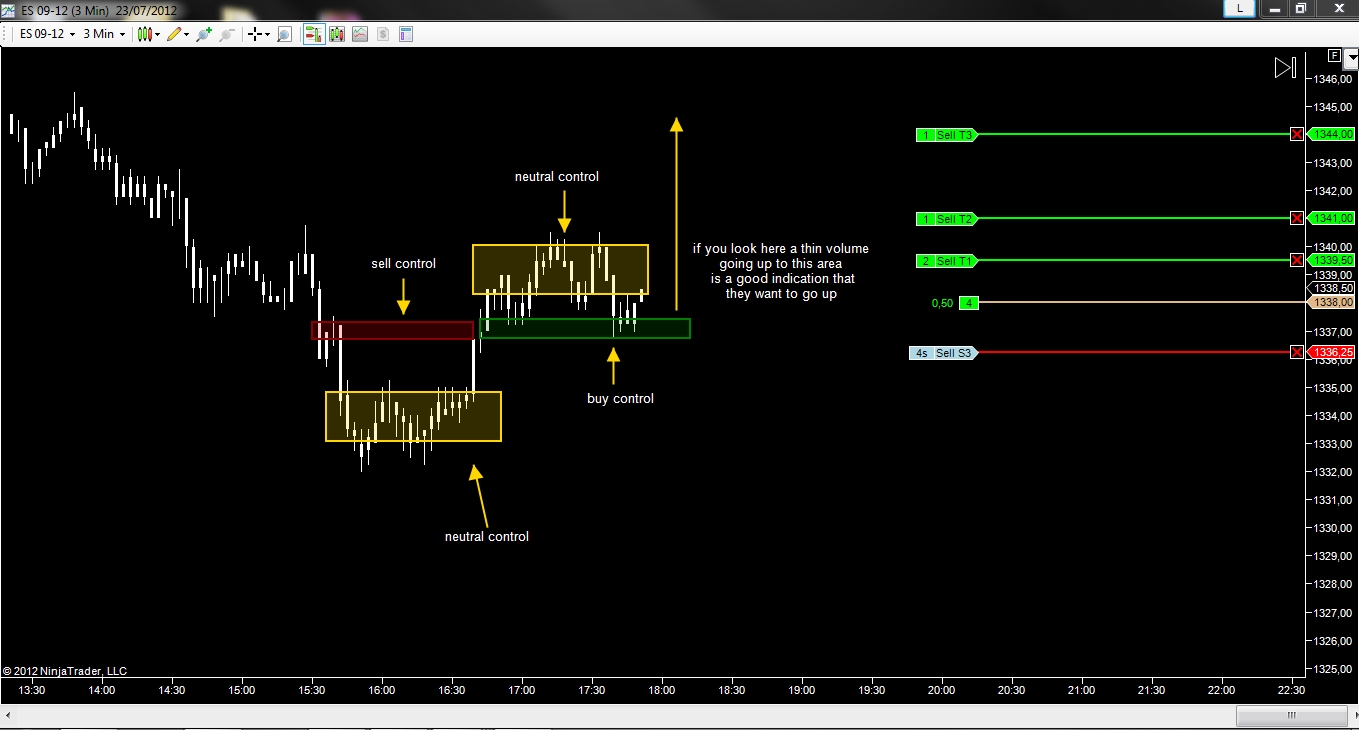
Task: Click the © 2012 NinjaTrader, LLC text
Action: coord(65,671)
